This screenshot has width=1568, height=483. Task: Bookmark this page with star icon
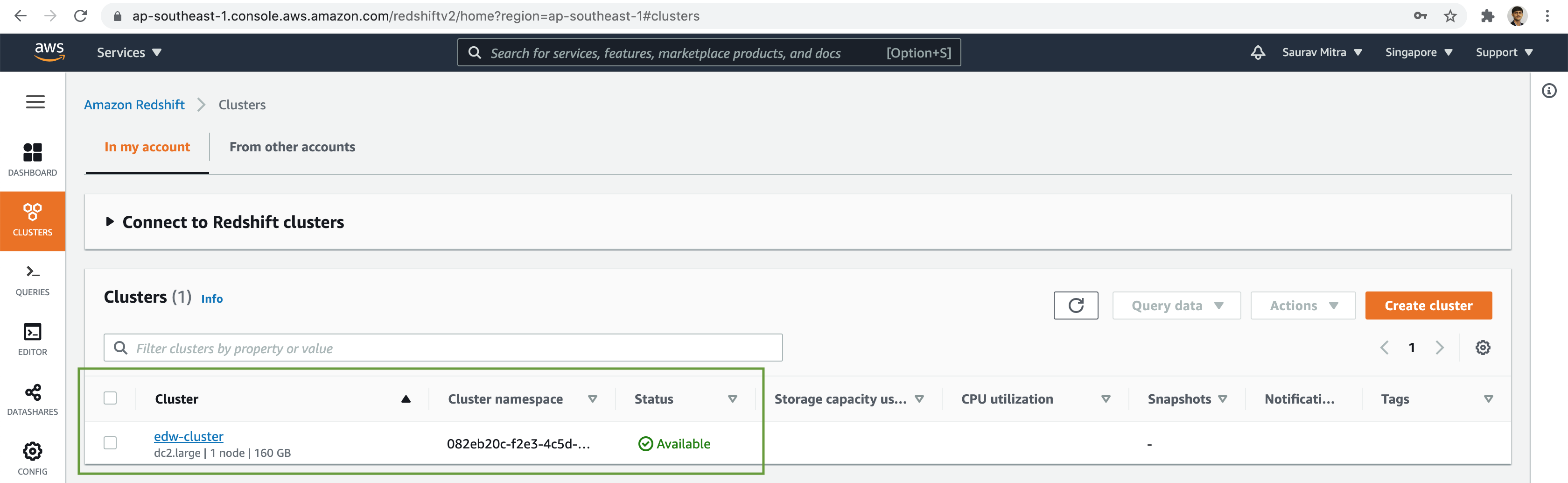tap(1450, 16)
